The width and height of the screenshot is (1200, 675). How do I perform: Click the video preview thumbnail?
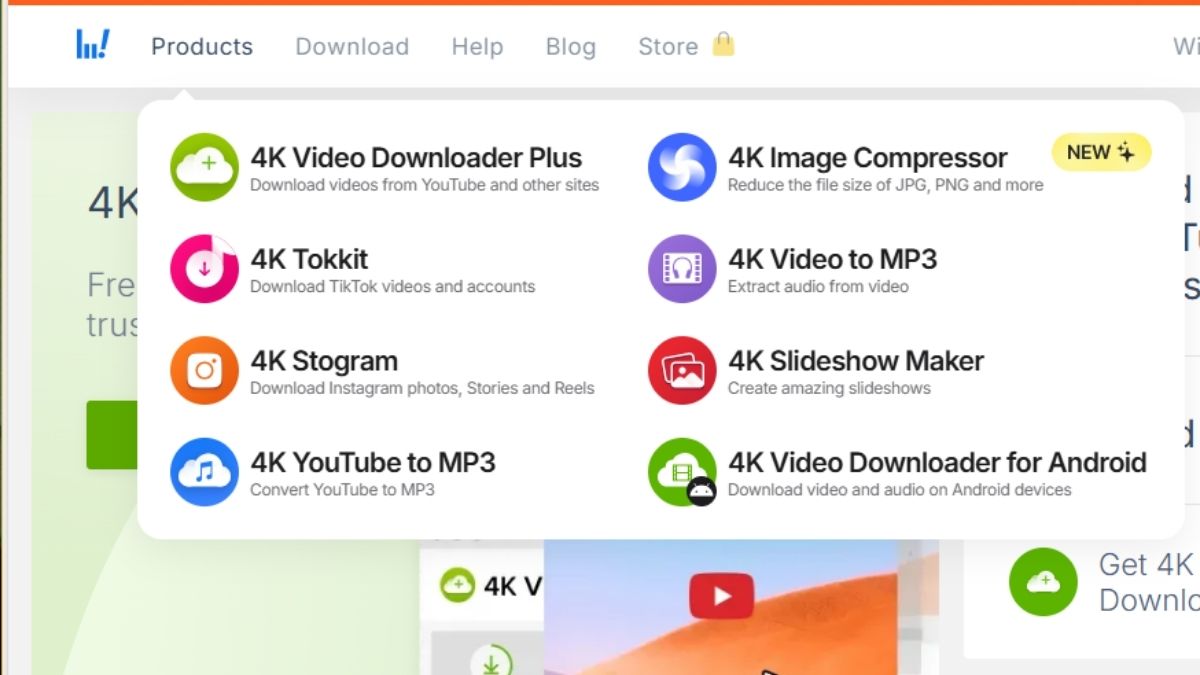point(721,607)
